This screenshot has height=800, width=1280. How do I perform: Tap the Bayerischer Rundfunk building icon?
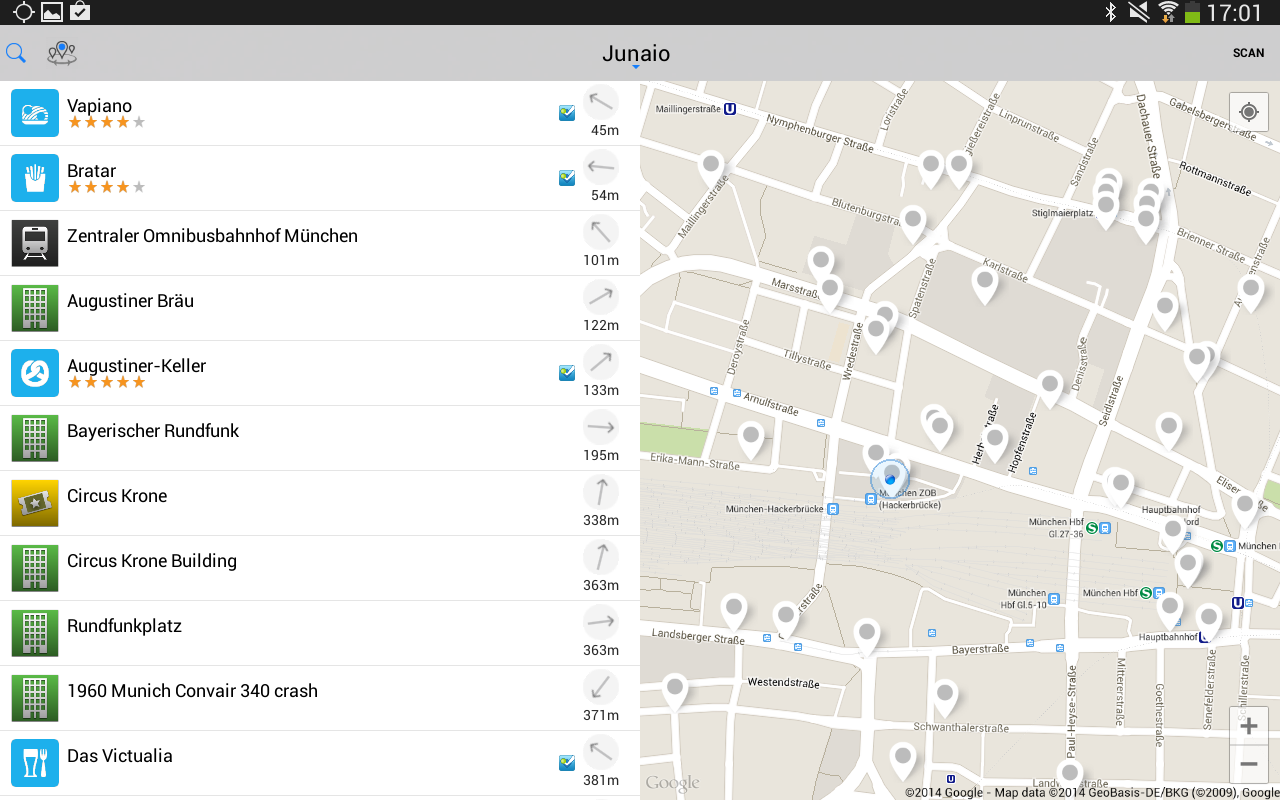(x=35, y=438)
